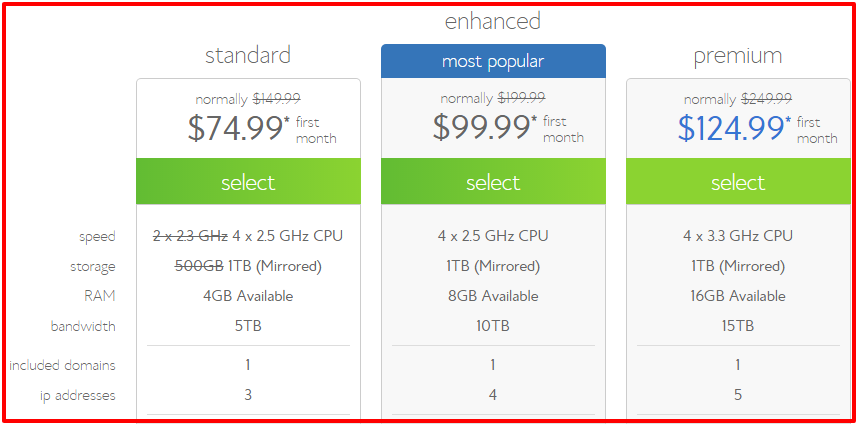Click the "ip addresses" row label

coord(78,395)
